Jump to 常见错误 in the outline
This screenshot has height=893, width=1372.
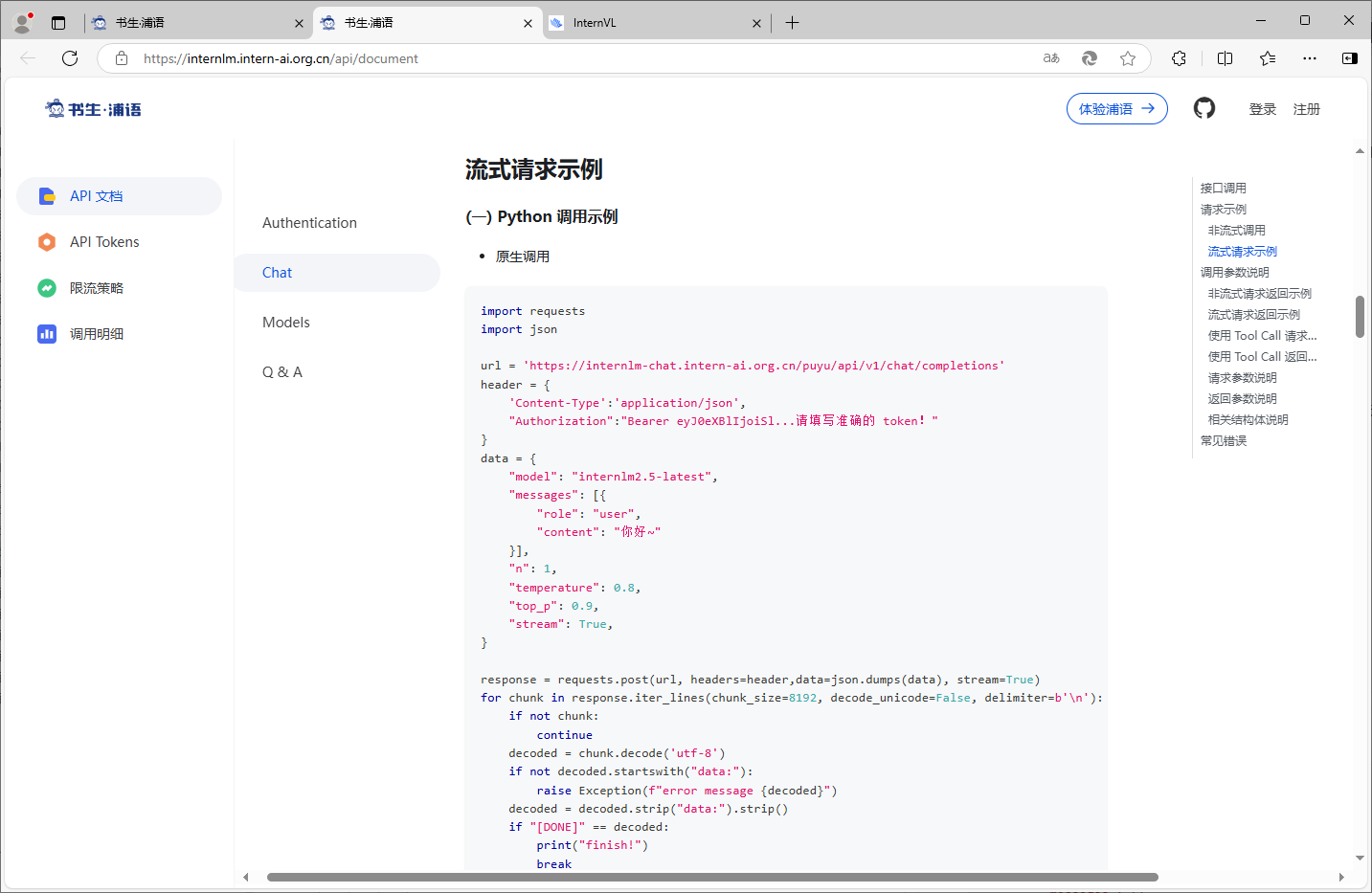click(x=1224, y=441)
